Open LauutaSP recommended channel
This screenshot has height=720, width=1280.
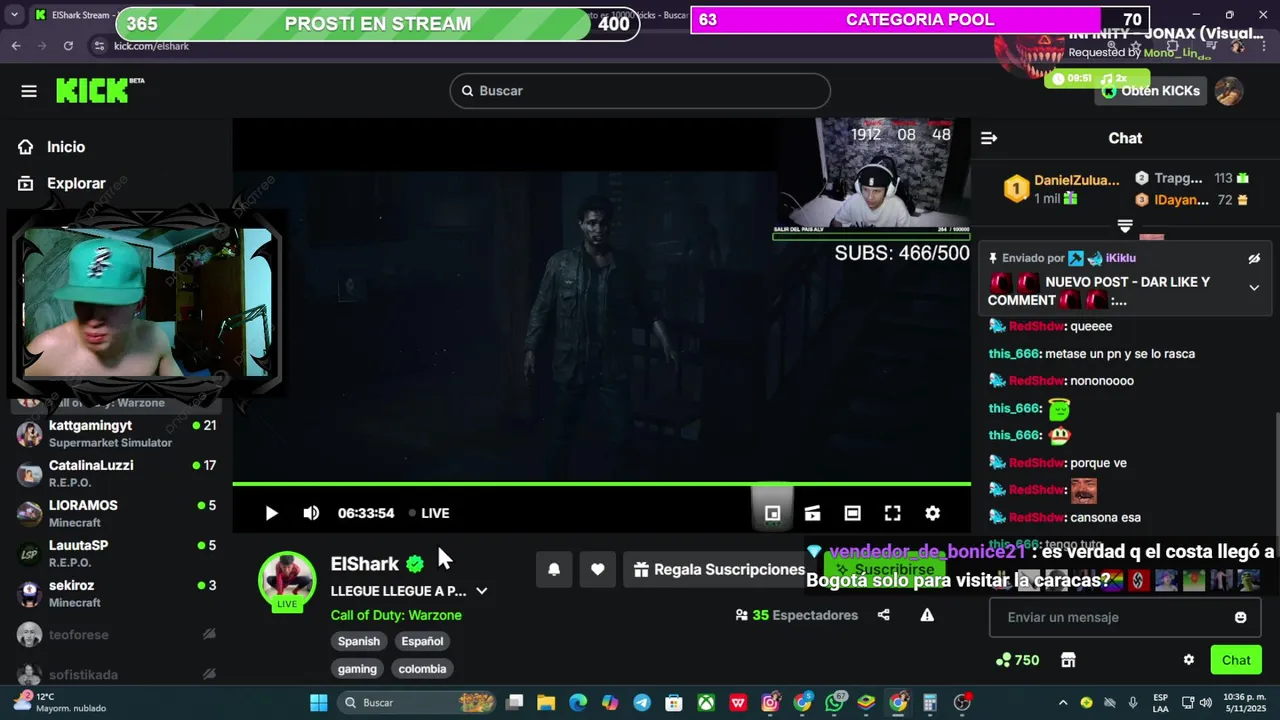(117, 553)
